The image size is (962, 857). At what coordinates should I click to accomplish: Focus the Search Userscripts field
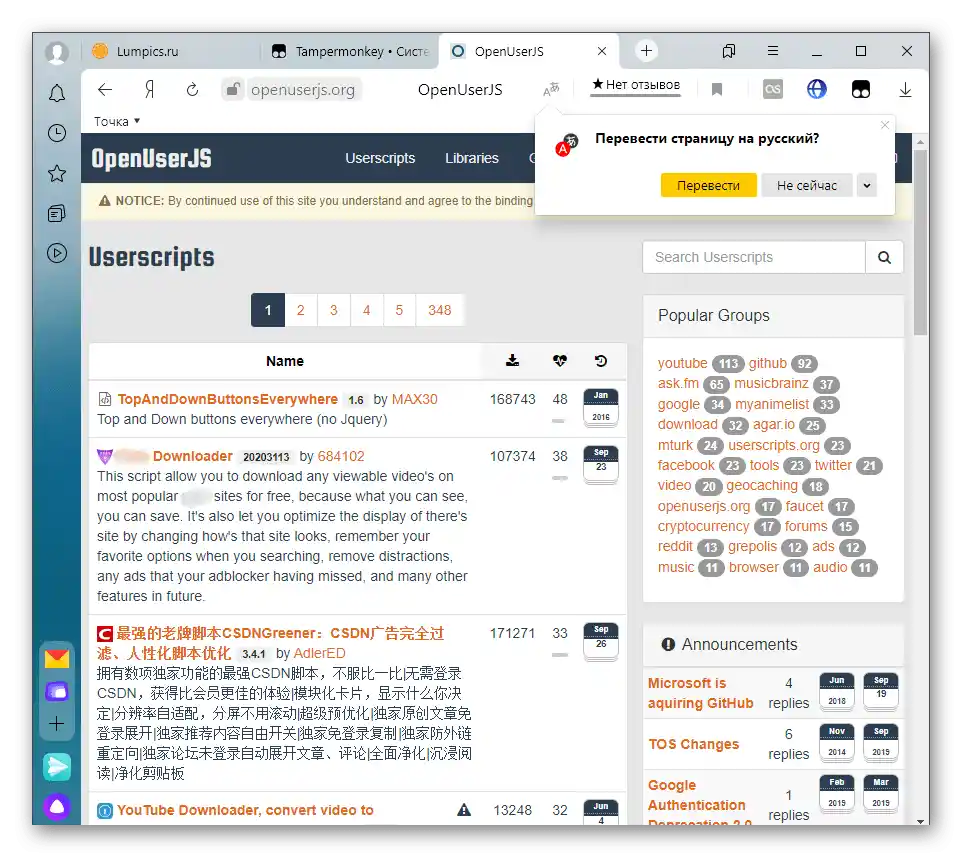753,257
